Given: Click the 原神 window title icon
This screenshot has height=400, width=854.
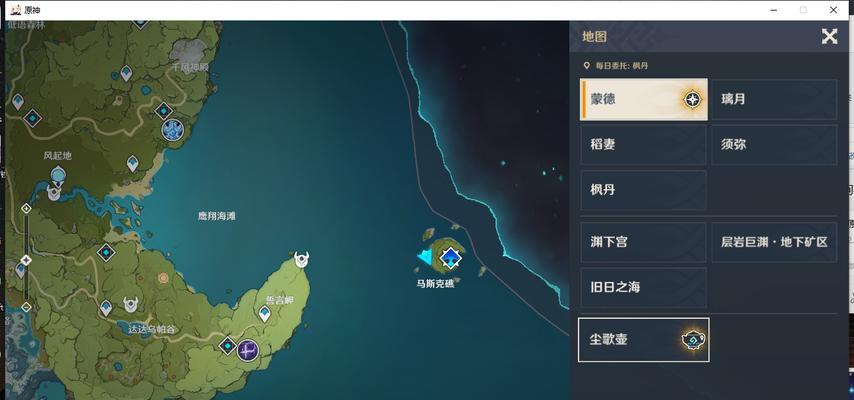Looking at the screenshot, I should 16,10.
